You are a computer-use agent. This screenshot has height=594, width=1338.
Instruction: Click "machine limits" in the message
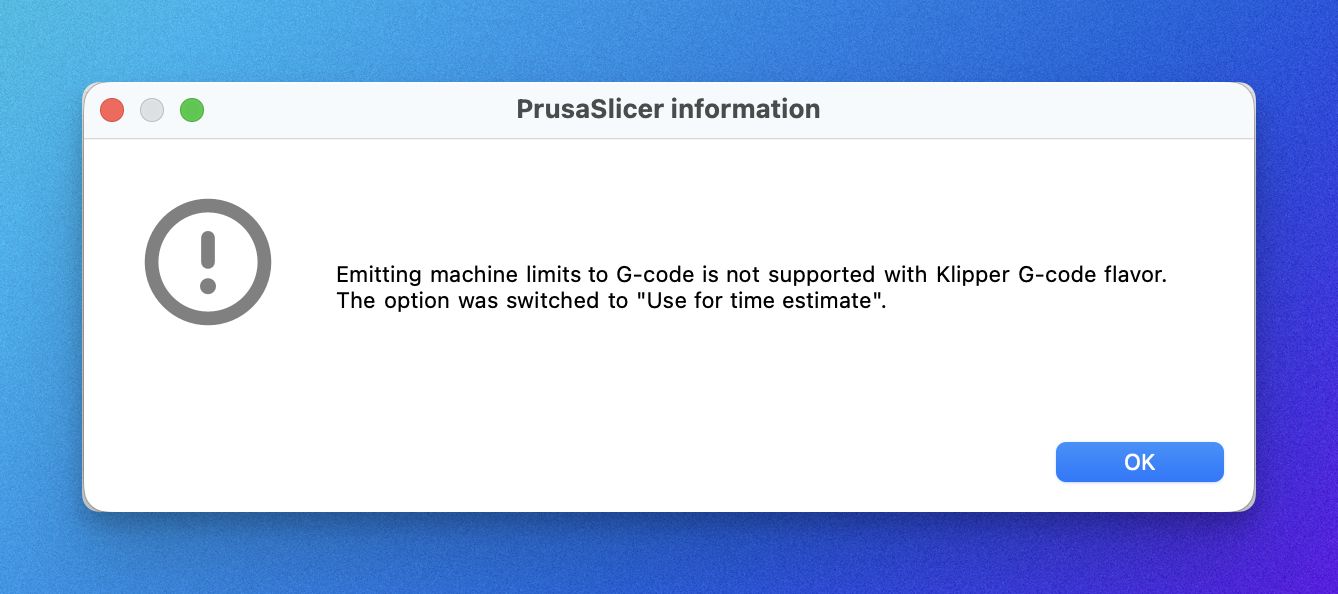coord(494,275)
